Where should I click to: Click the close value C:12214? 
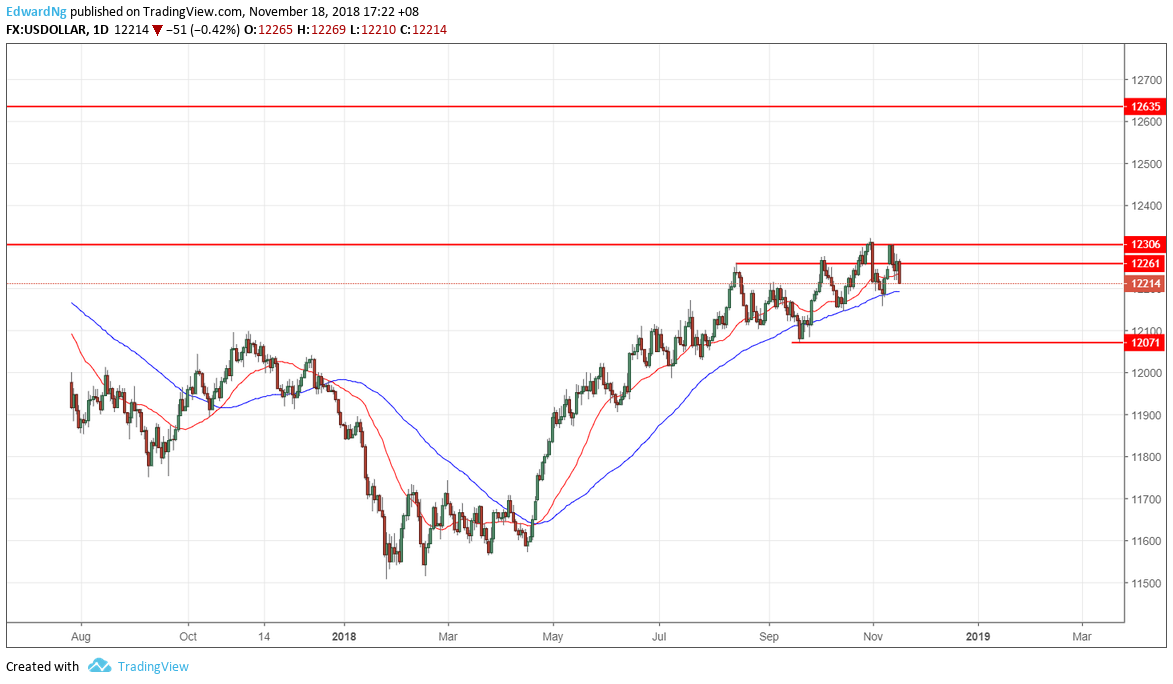pyautogui.click(x=423, y=30)
